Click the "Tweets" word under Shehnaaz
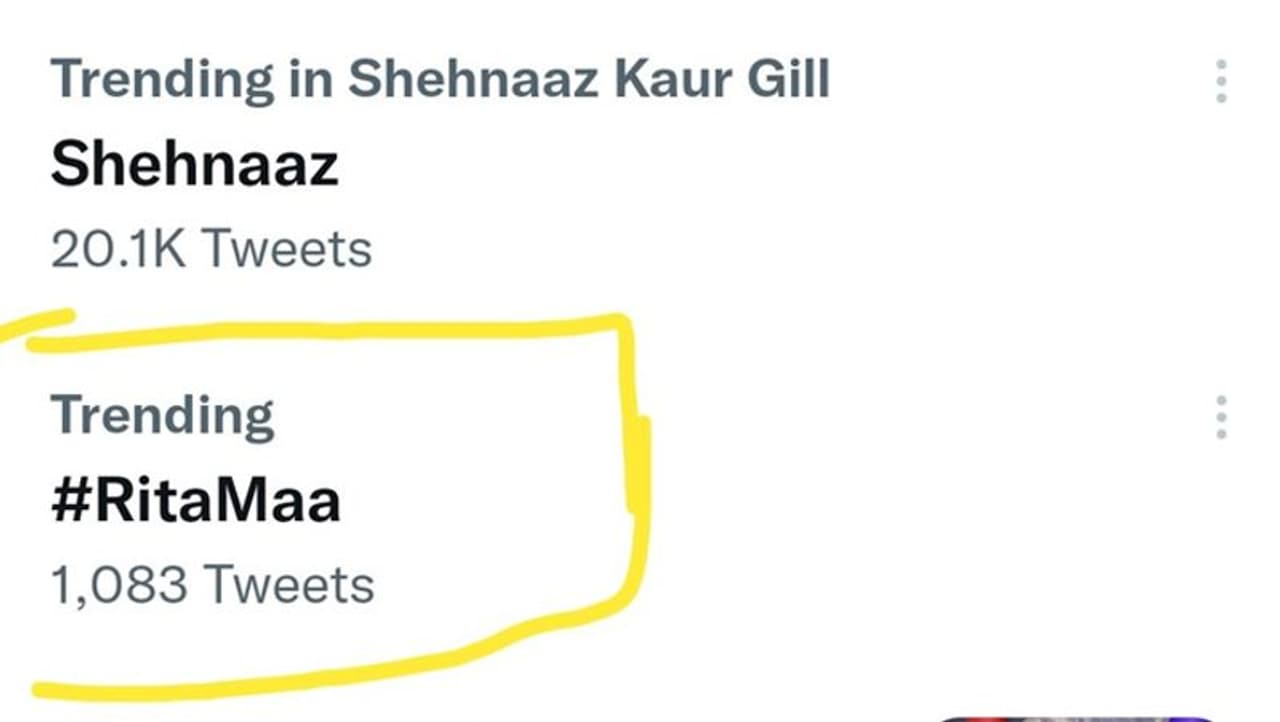The width and height of the screenshot is (1280, 722). [287, 248]
